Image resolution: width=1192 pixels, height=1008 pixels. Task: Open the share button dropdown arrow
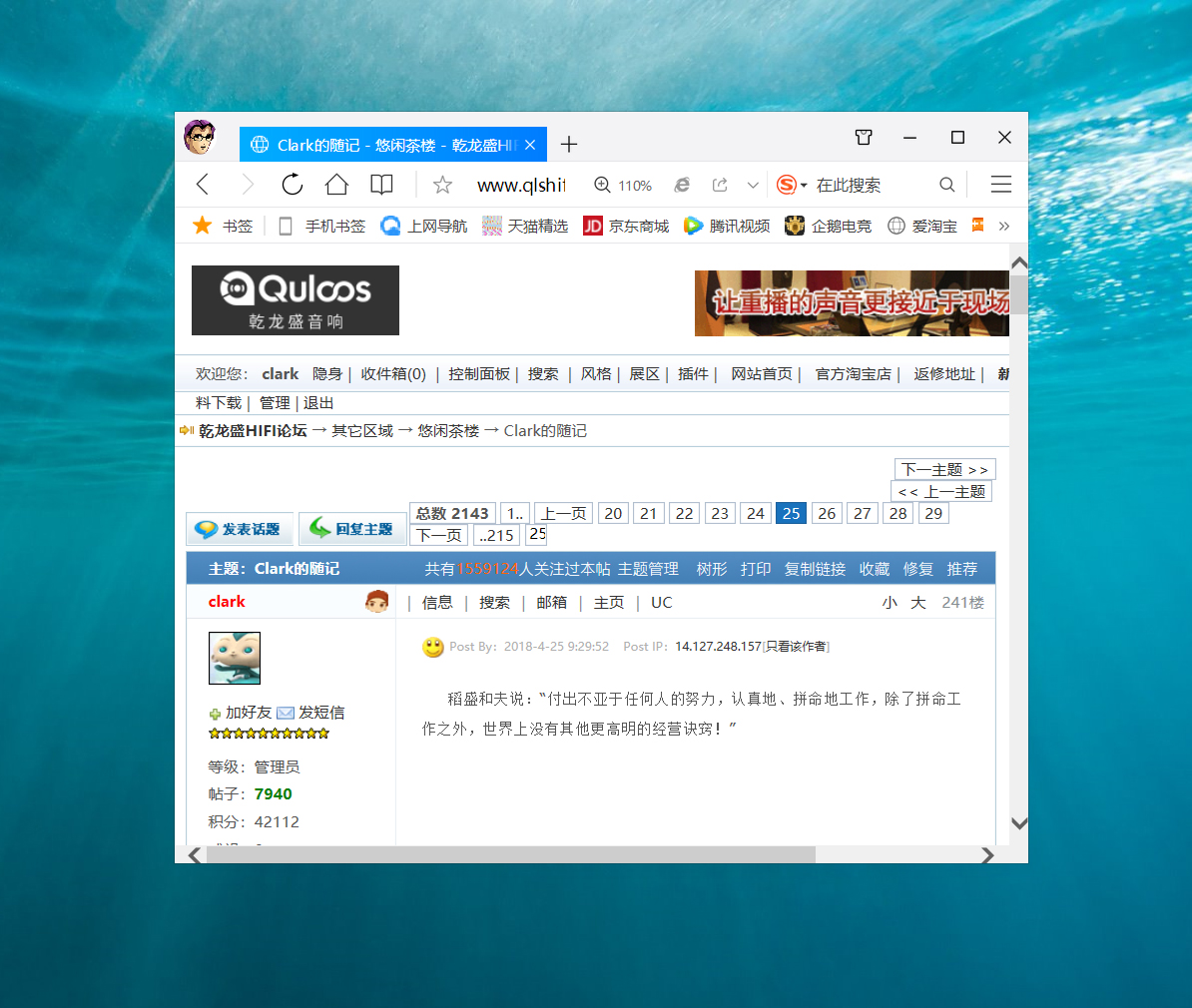pyautogui.click(x=753, y=185)
